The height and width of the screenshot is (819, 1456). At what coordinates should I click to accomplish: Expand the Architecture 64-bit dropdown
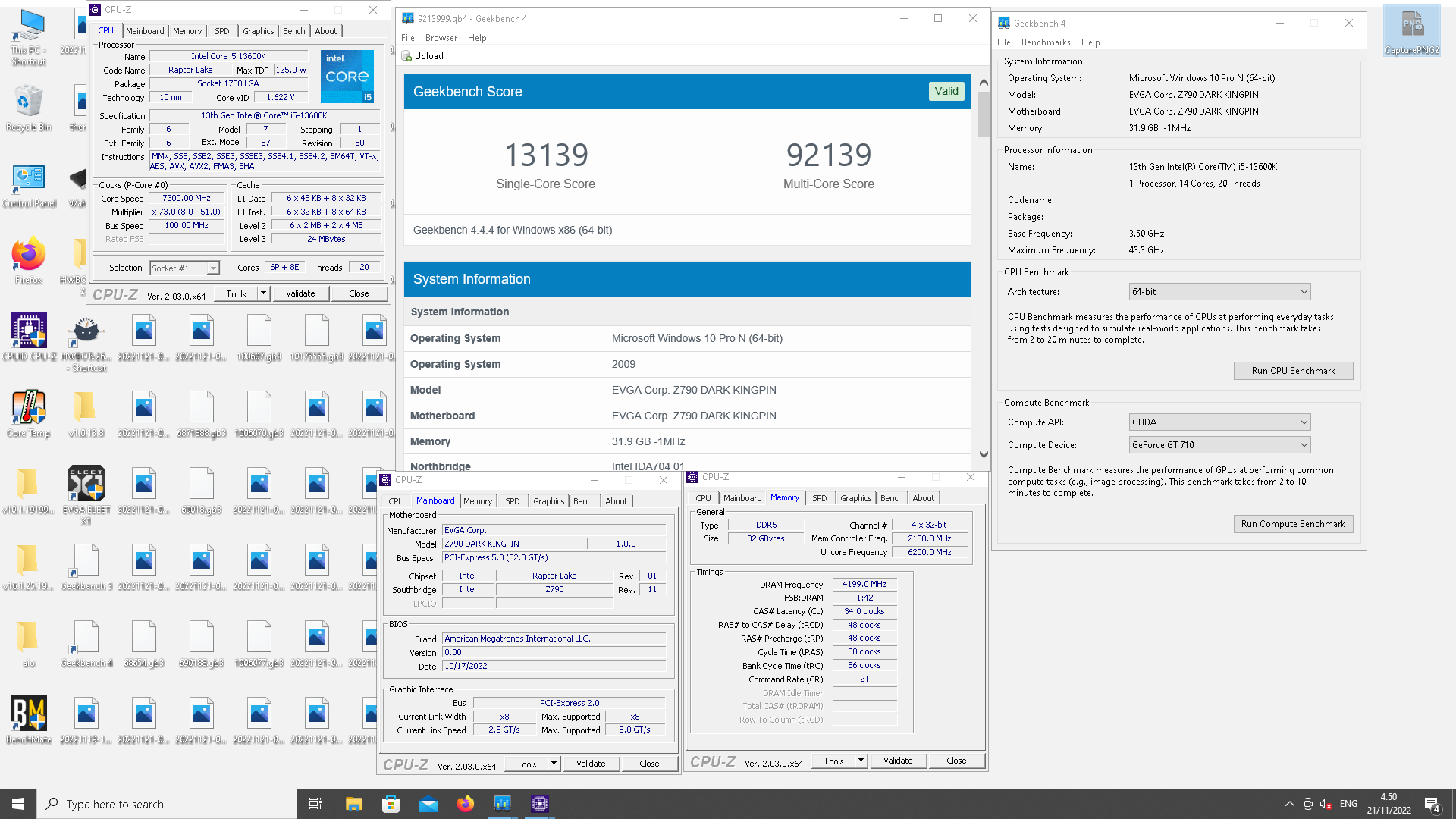[x=1219, y=292]
